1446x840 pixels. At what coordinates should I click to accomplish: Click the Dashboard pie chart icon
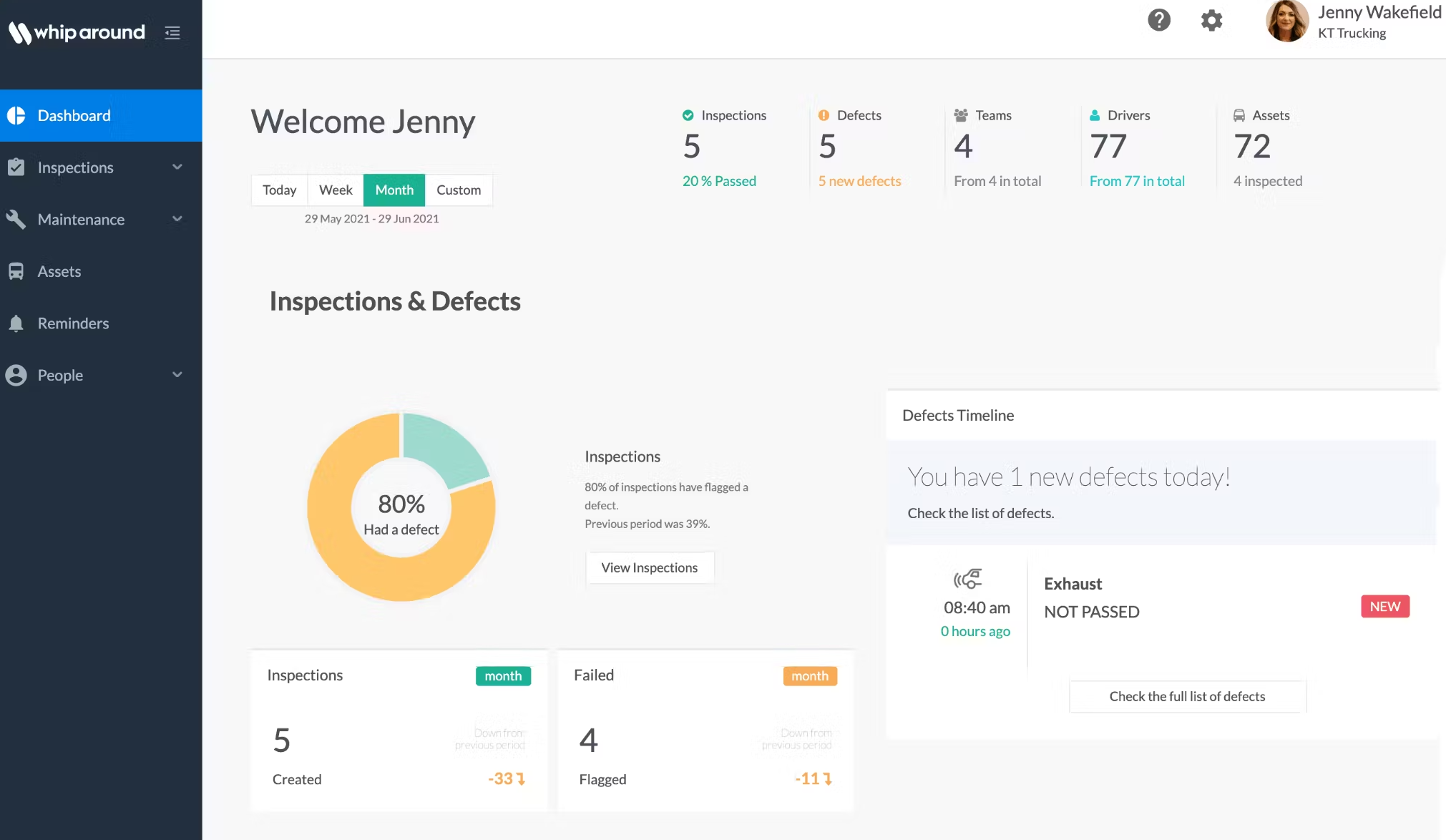16,115
